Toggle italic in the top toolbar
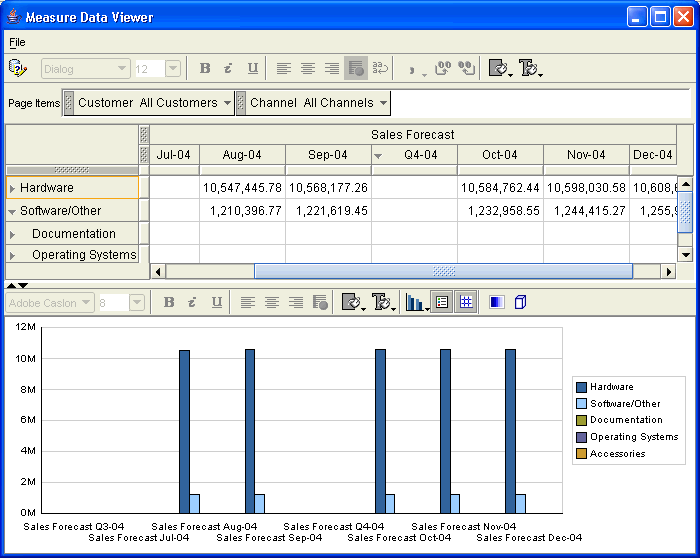Viewport: 700px width, 558px height. pyautogui.click(x=228, y=68)
